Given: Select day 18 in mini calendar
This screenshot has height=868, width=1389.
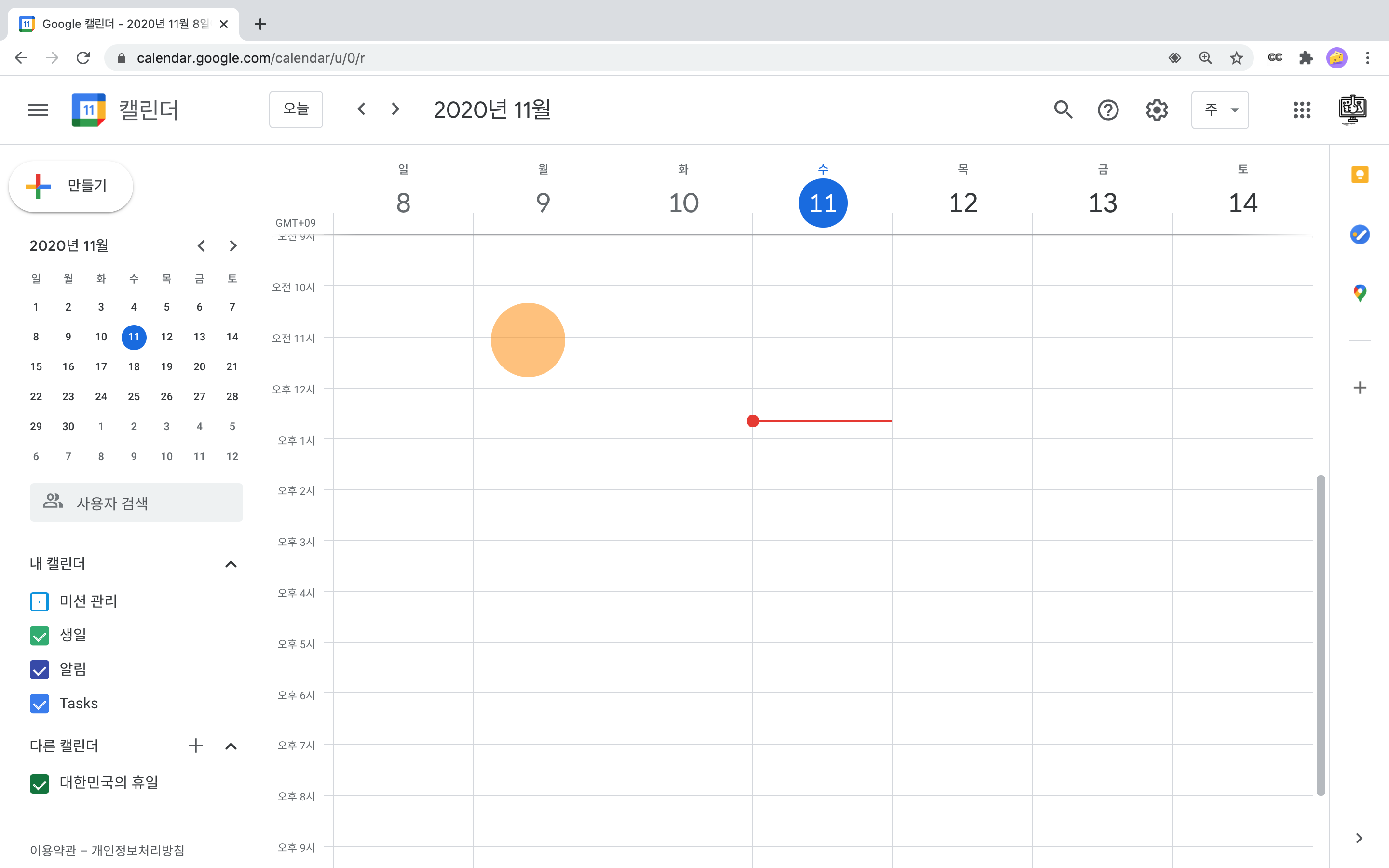Looking at the screenshot, I should [x=134, y=367].
